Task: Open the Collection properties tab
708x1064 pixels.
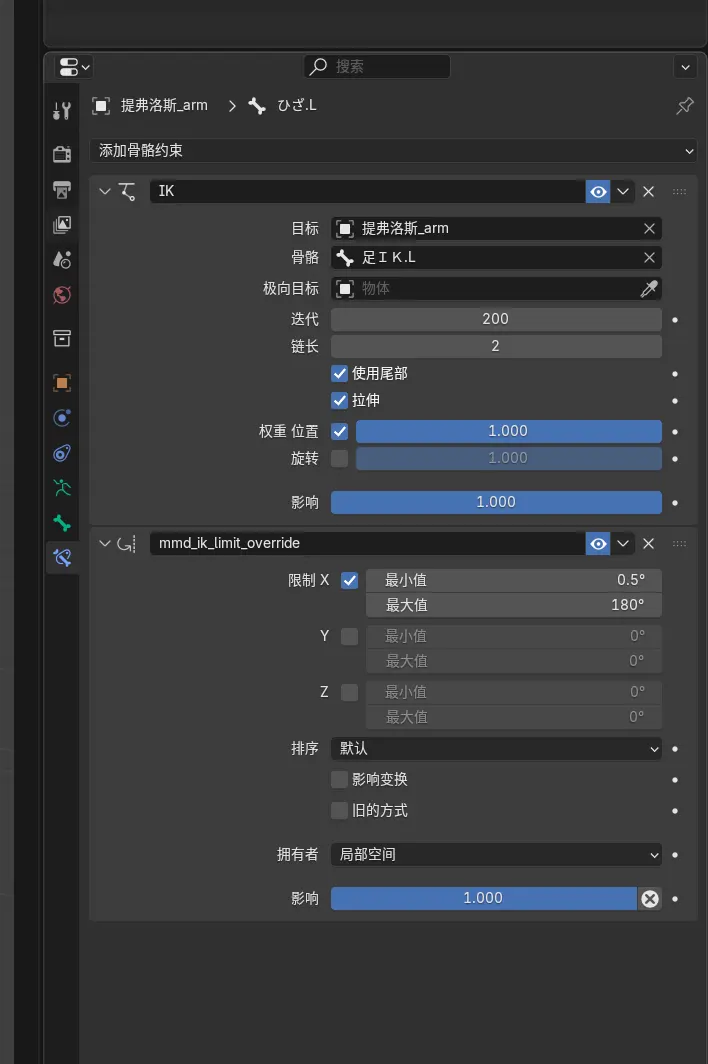Action: 62,338
